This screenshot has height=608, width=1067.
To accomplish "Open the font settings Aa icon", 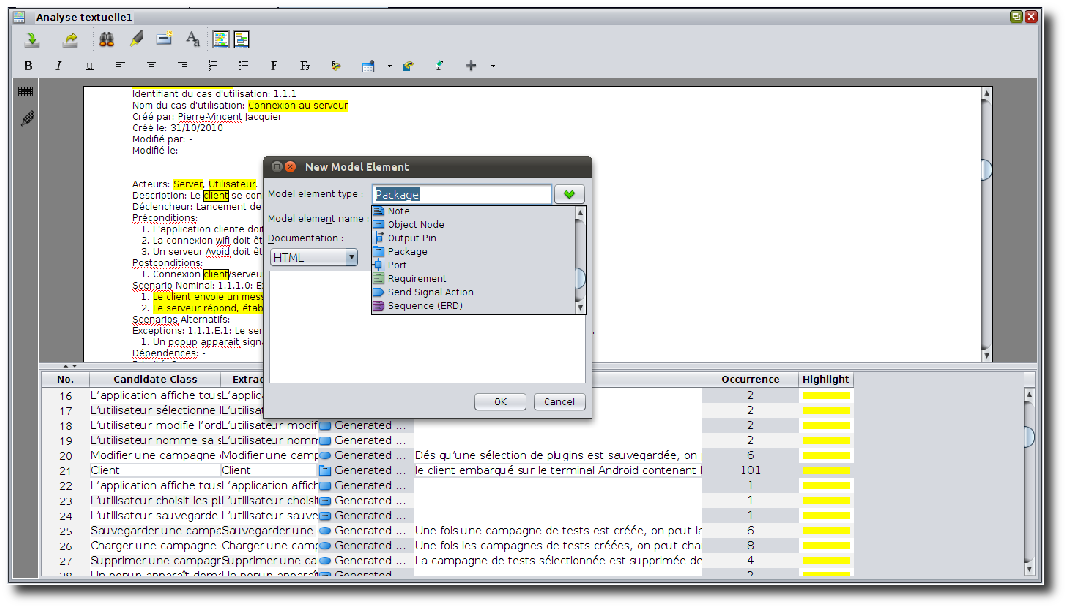I will tap(193, 40).
